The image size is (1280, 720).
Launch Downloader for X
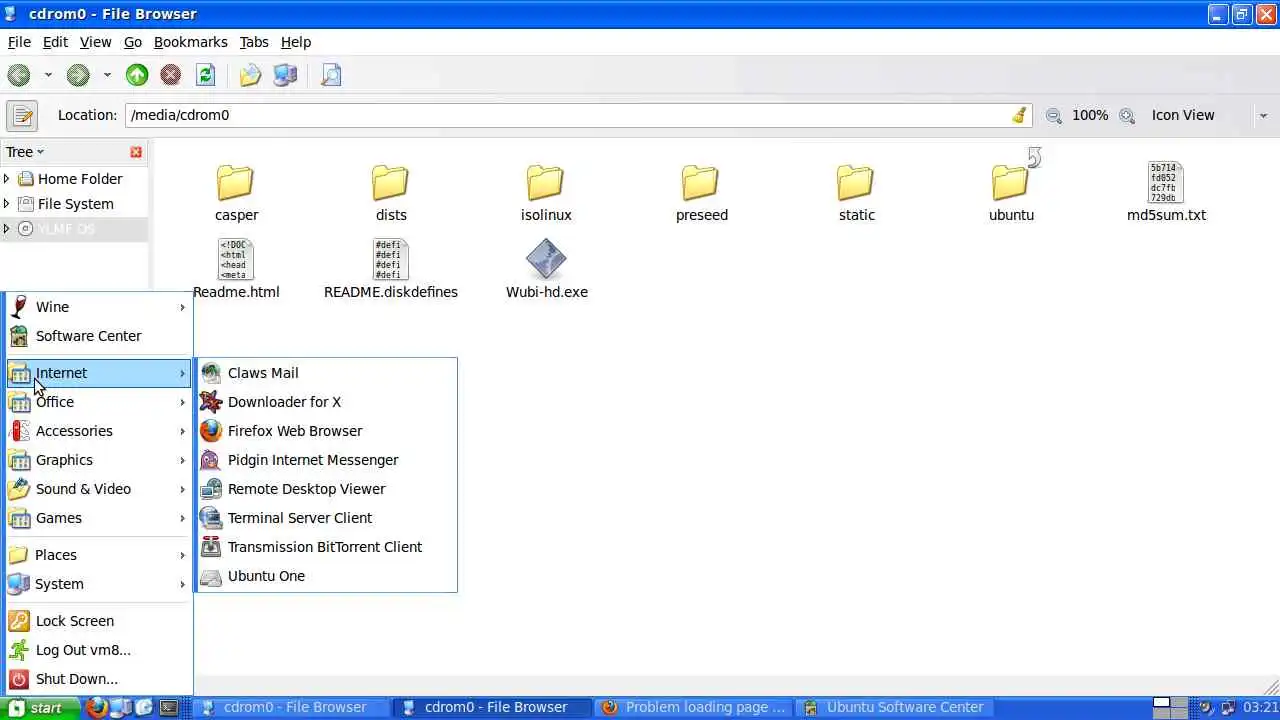(x=326, y=402)
